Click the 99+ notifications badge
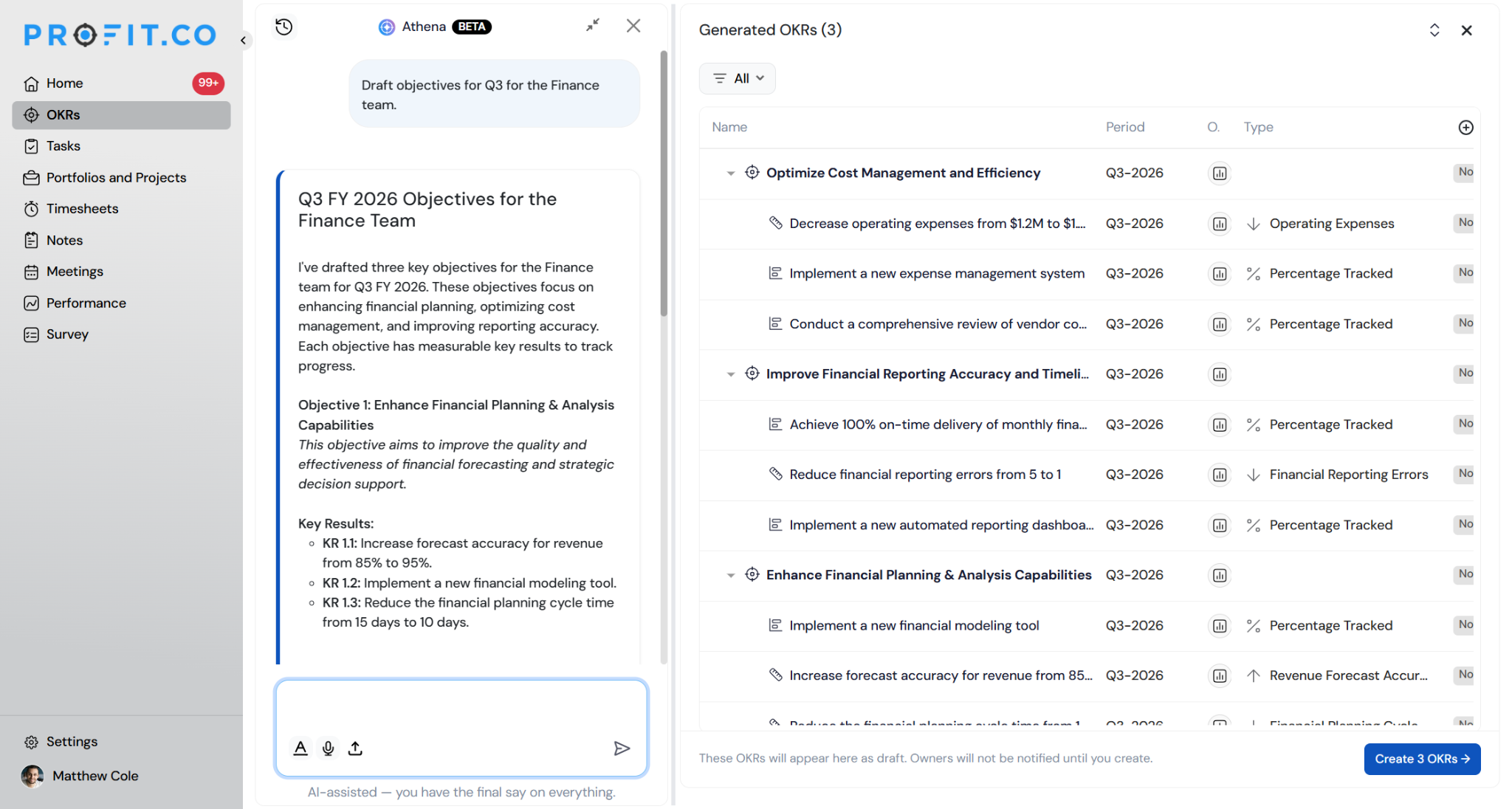This screenshot has width=1512, height=809. click(x=208, y=83)
